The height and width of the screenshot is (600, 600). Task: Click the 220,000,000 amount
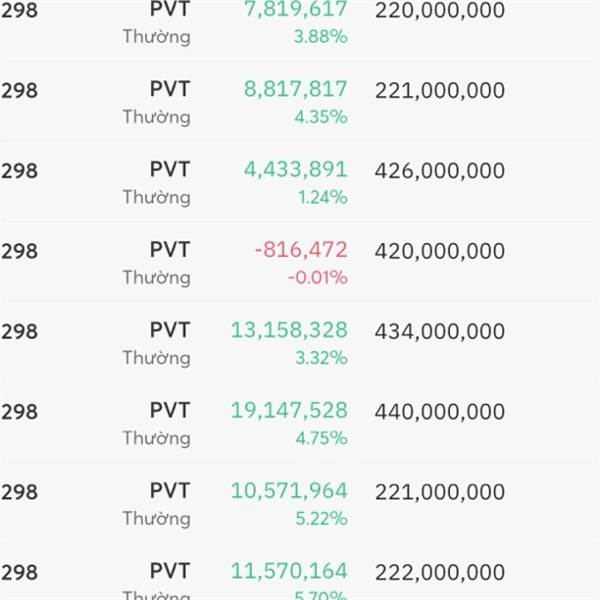point(439,11)
